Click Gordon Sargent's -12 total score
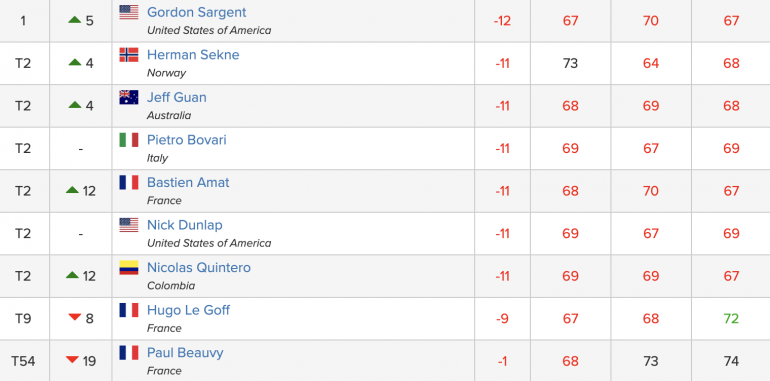770x381 pixels. click(502, 21)
